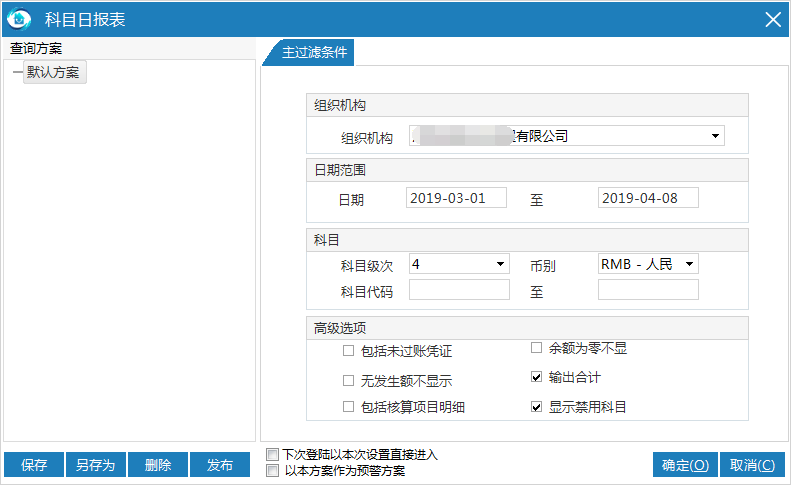Close the 科目日报表 dialog
This screenshot has height=485, width=791.
[x=773, y=20]
